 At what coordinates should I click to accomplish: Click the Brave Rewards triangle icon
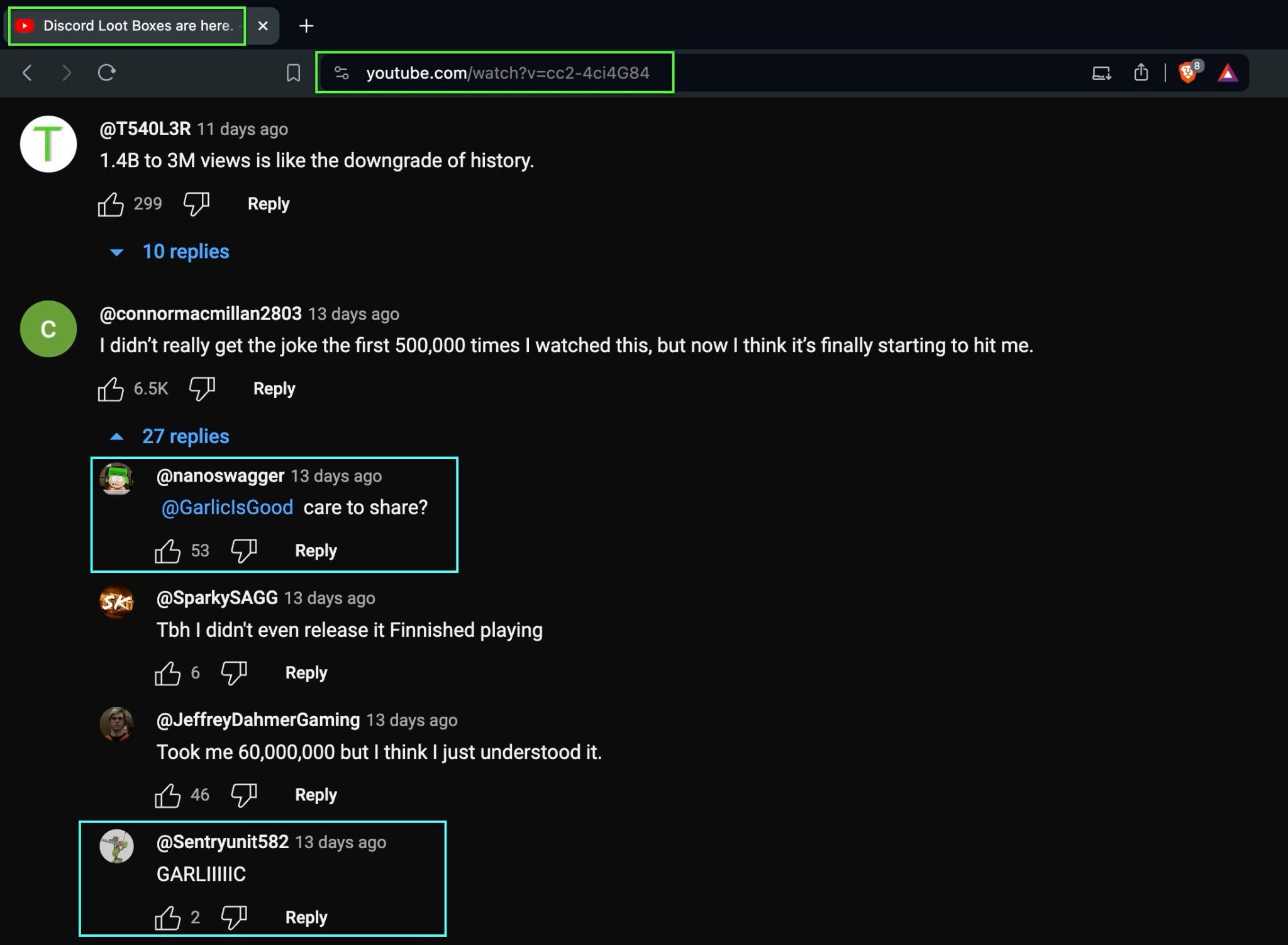point(1227,73)
